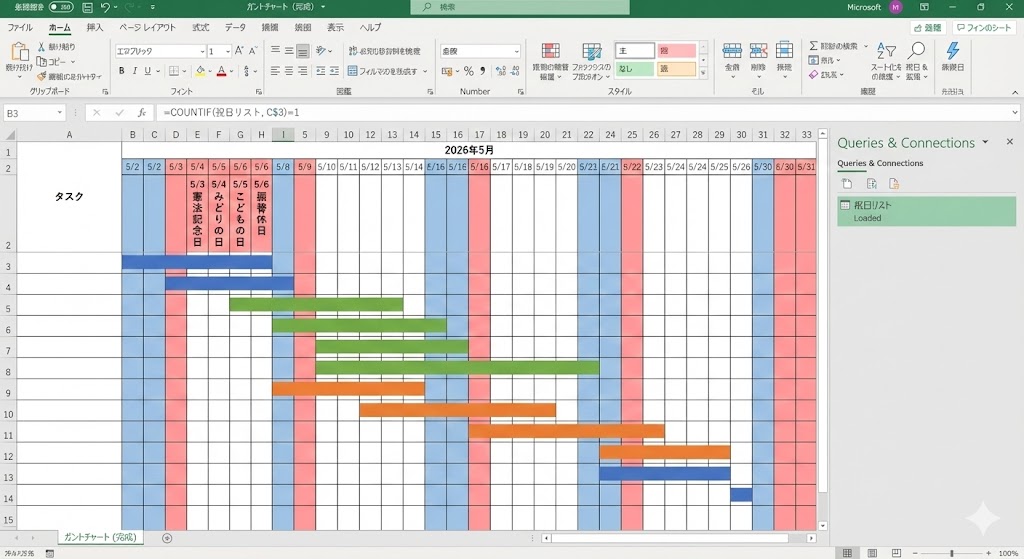
Task: Toggle the AutoSave switch
Action: point(59,7)
